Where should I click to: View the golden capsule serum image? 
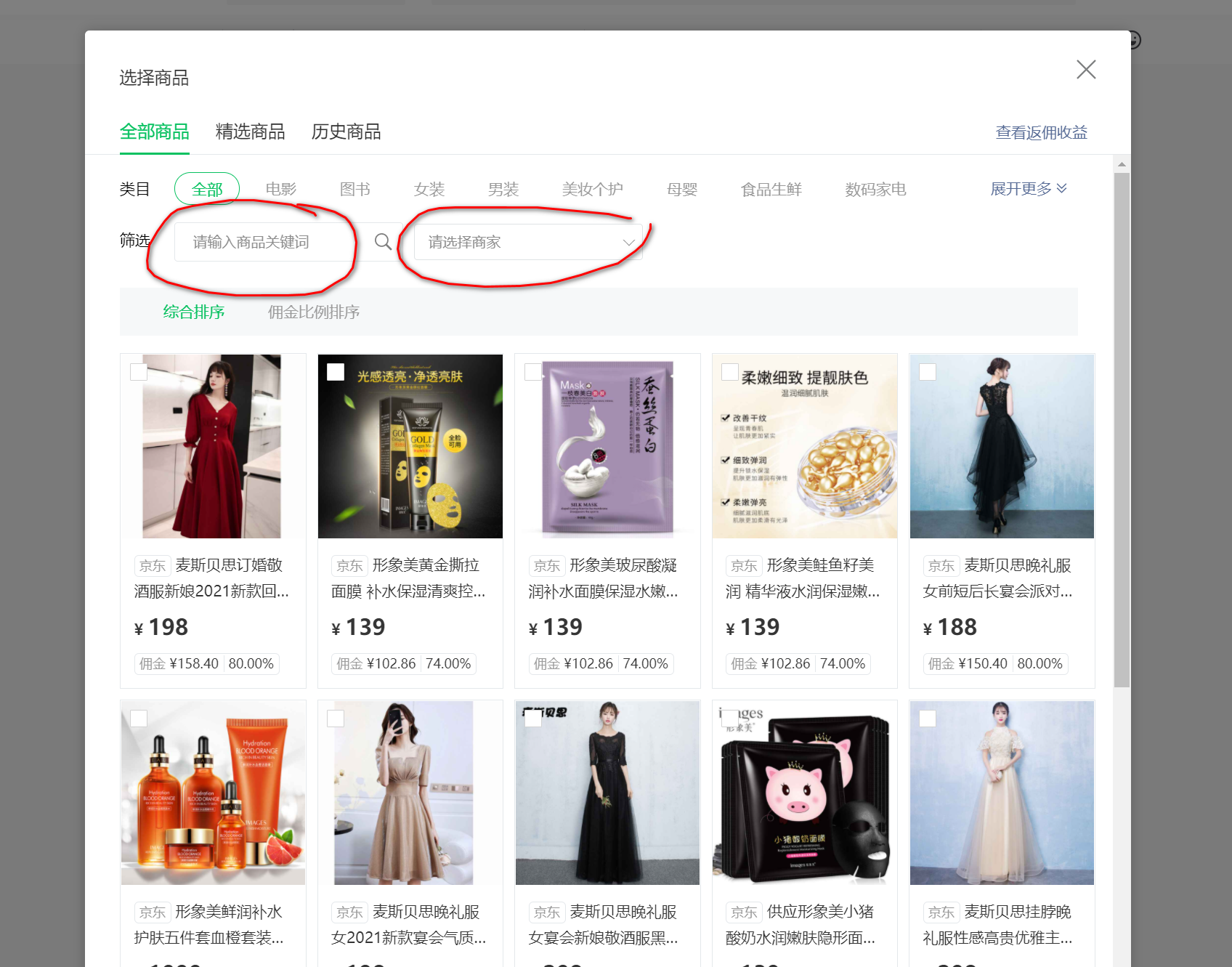click(805, 446)
